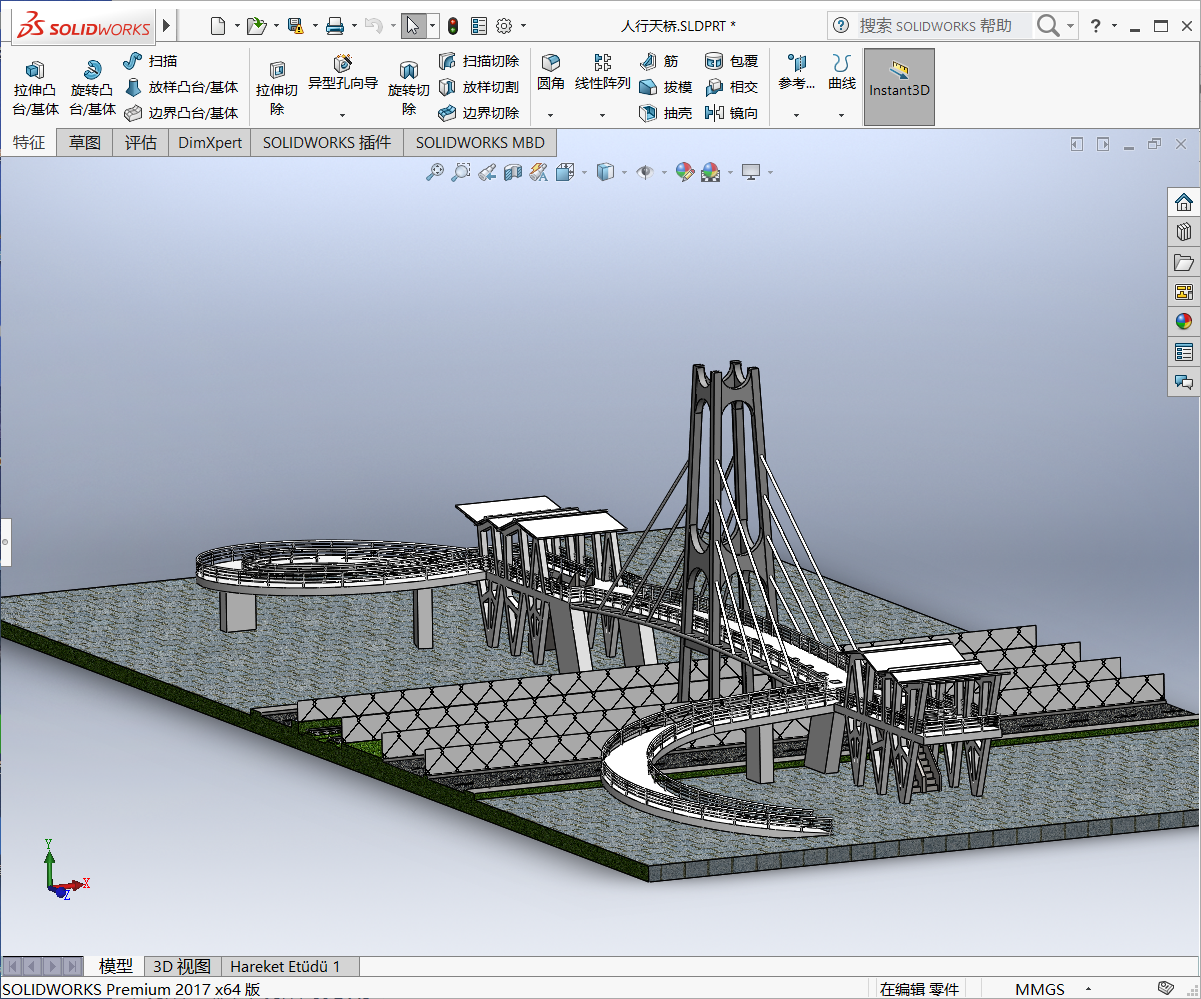1201x999 pixels.
Task: Open the Appearances color ball in task pane
Action: (x=1184, y=322)
